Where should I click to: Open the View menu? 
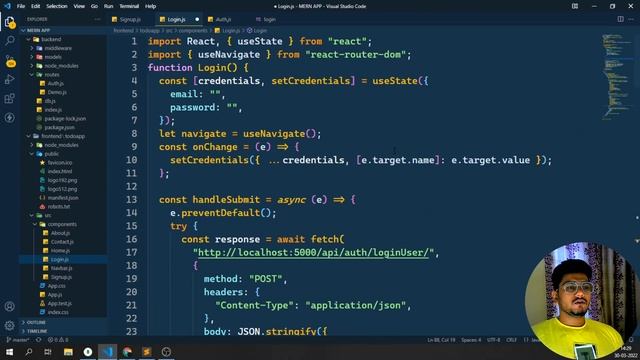[79, 6]
